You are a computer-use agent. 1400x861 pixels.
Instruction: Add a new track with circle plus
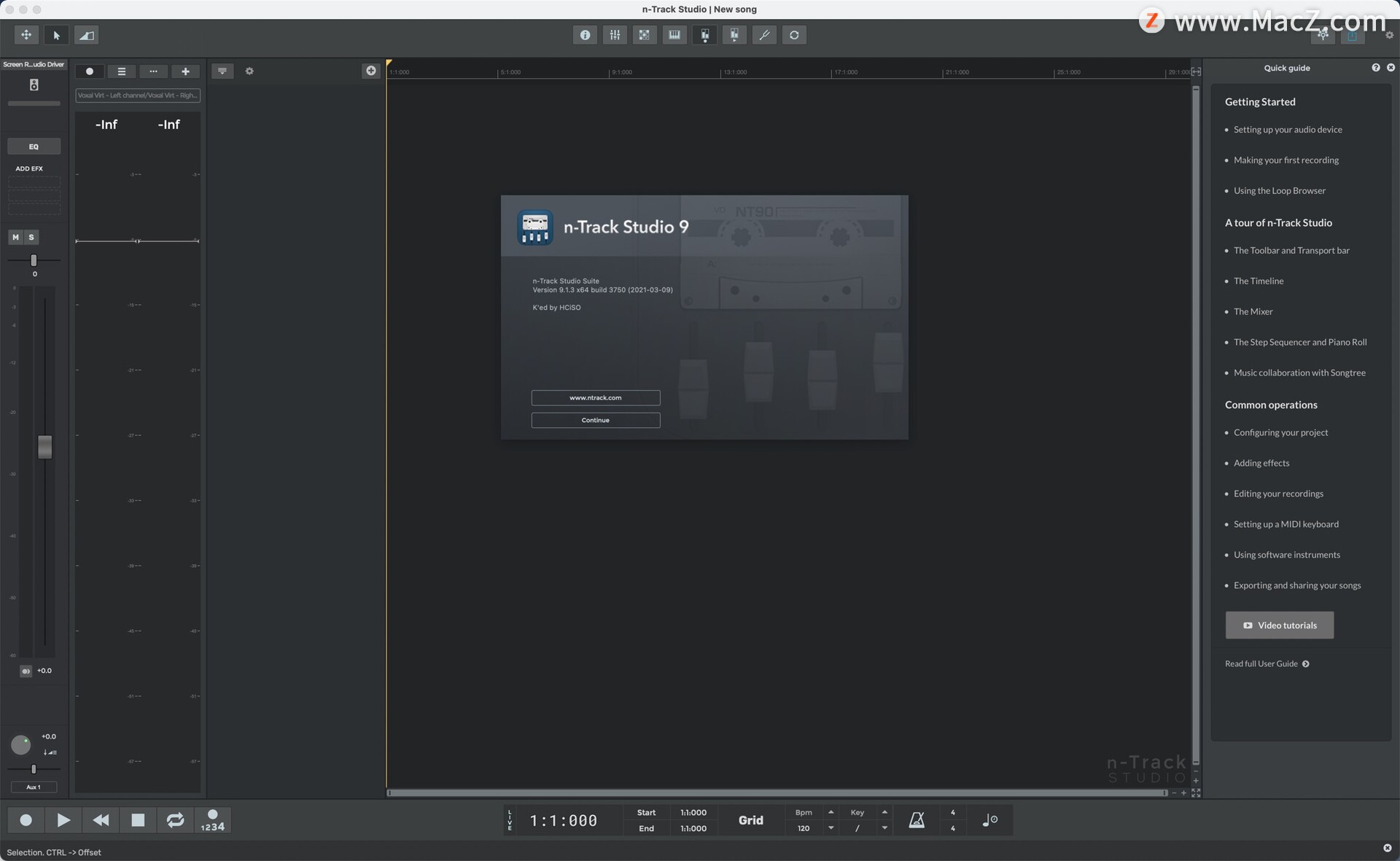pos(371,71)
